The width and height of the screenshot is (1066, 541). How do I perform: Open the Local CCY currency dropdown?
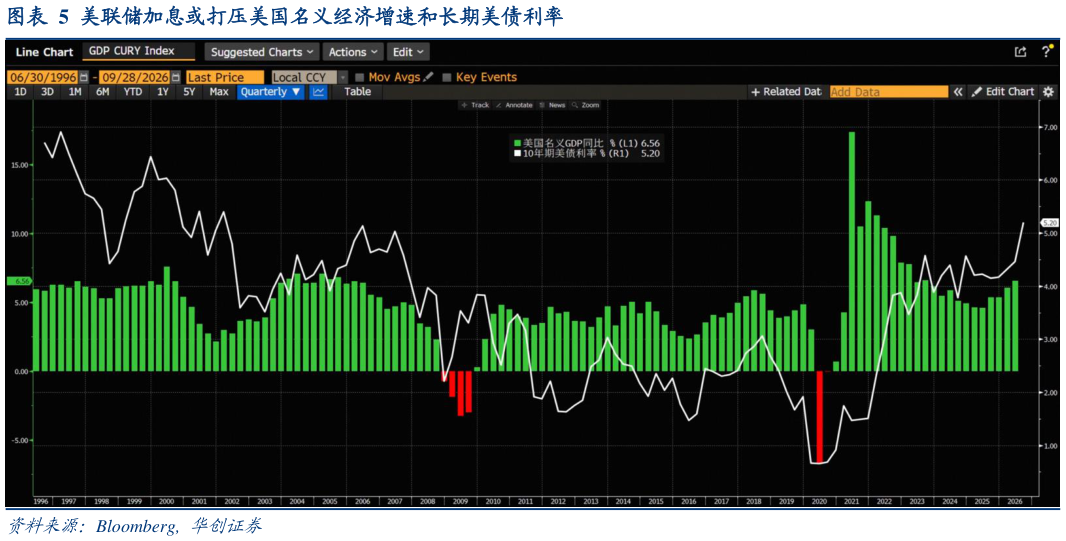click(x=309, y=77)
